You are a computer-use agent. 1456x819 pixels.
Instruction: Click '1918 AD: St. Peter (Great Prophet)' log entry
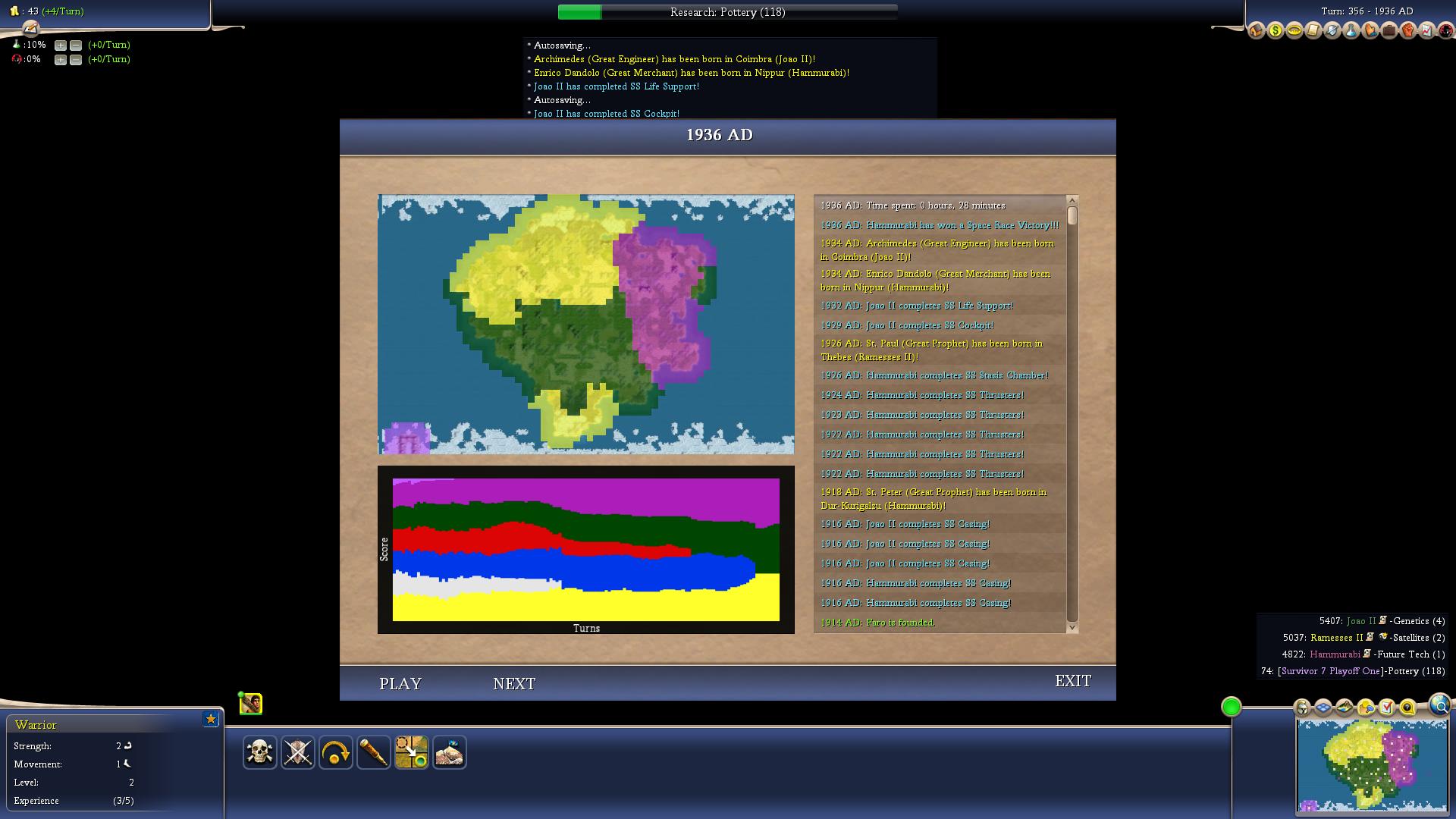934,499
